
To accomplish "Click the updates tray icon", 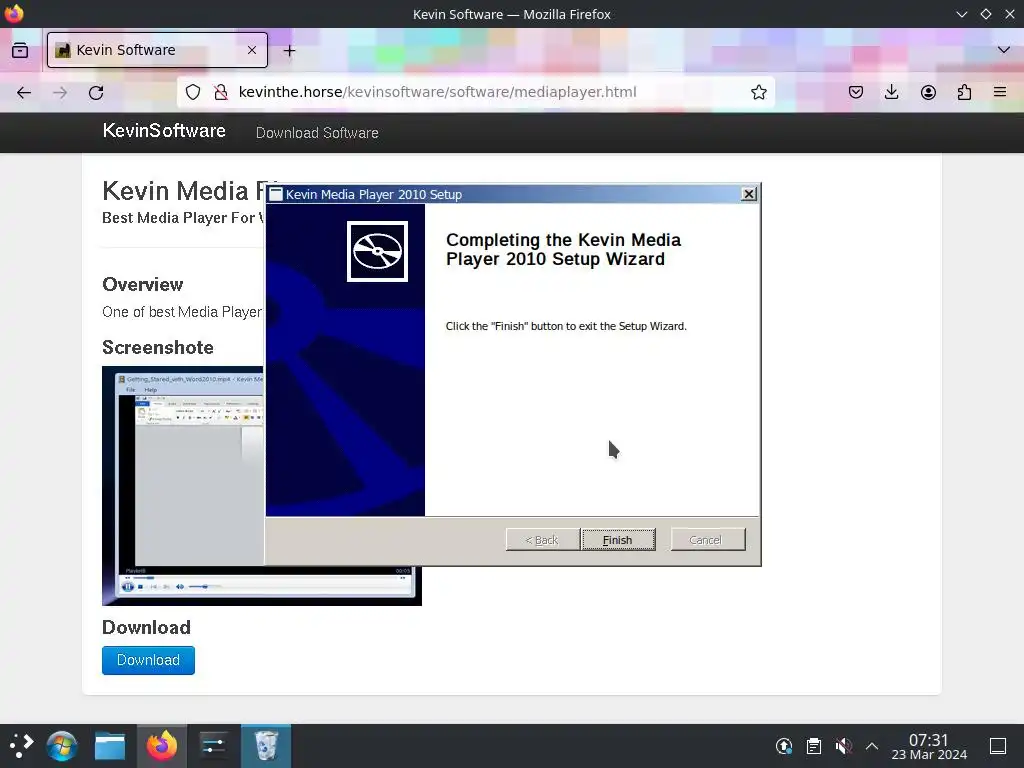I will [784, 746].
